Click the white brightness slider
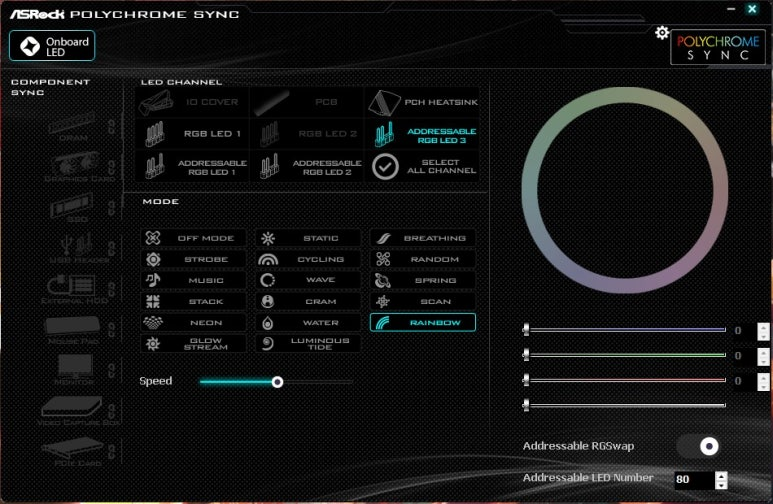The image size is (773, 504). tap(626, 405)
